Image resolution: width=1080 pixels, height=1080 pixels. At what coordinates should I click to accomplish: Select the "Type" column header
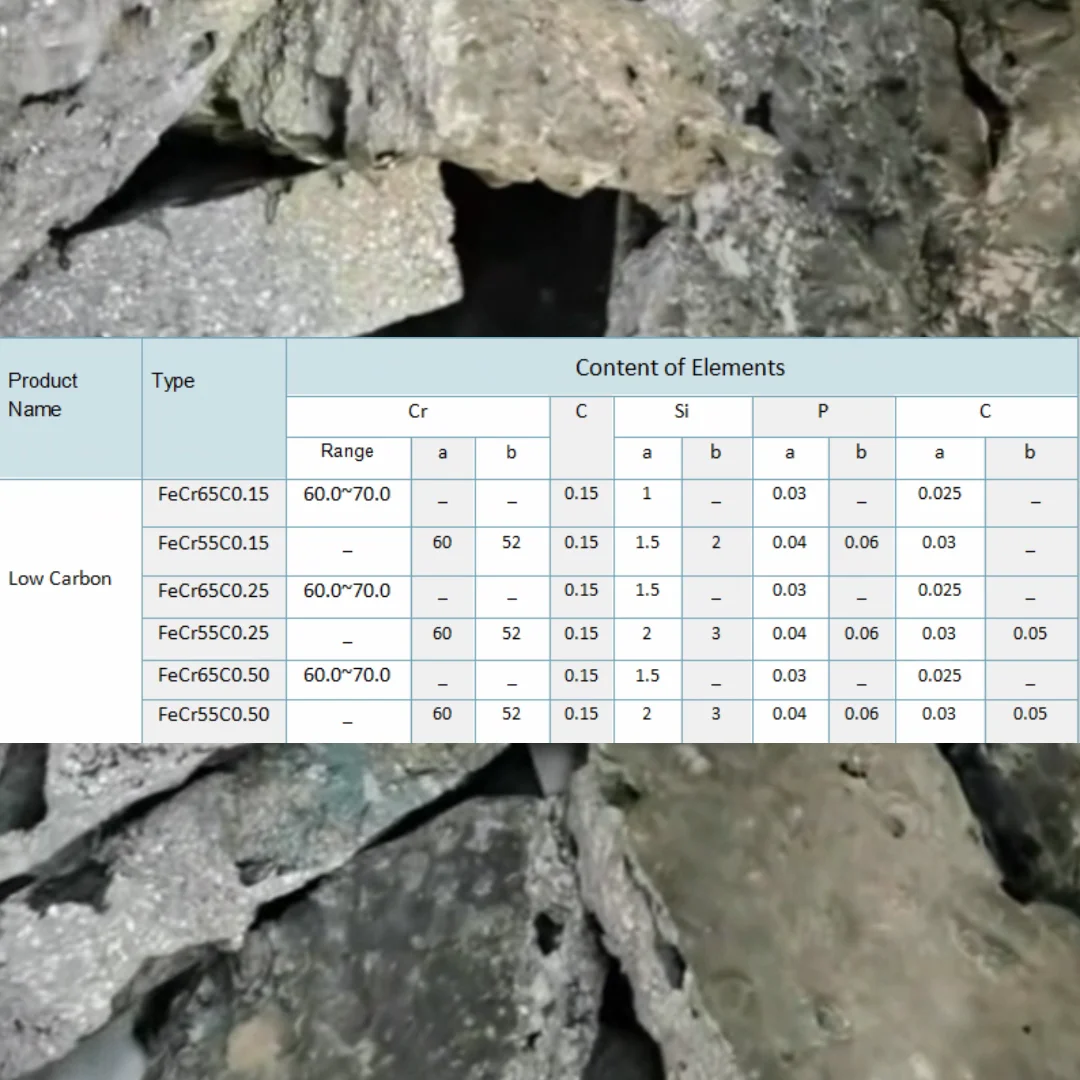pos(173,381)
